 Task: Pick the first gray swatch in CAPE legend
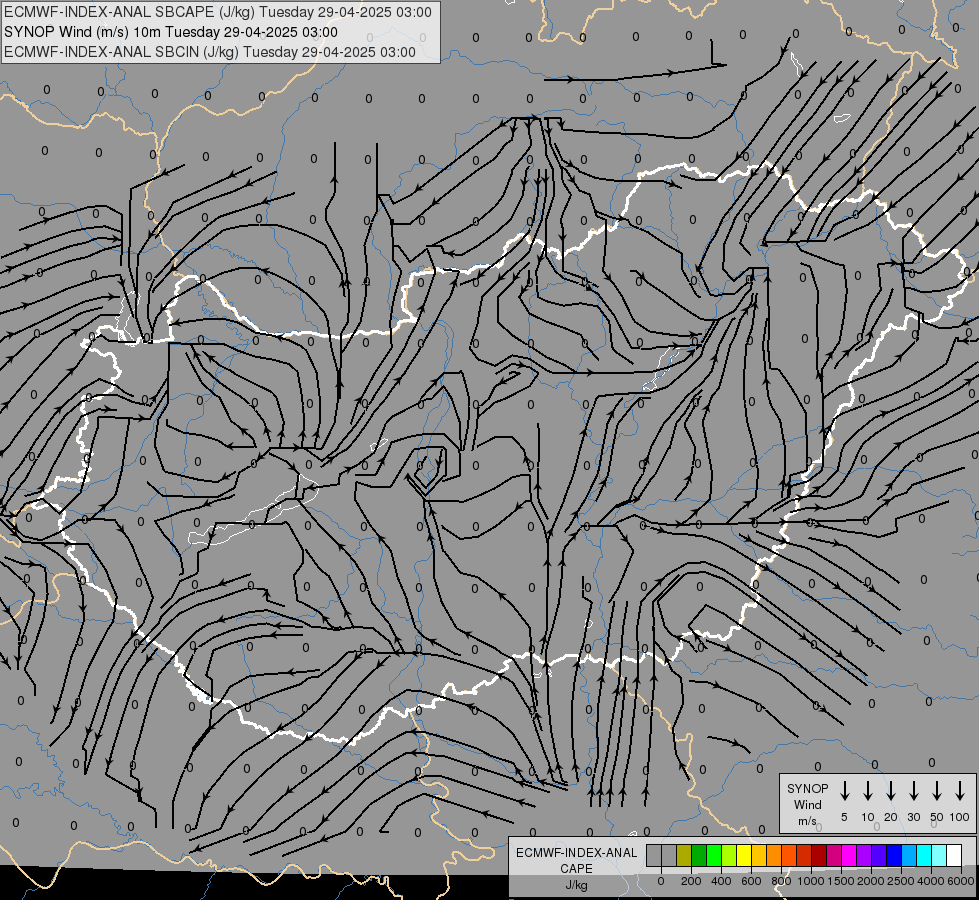pyautogui.click(x=654, y=855)
